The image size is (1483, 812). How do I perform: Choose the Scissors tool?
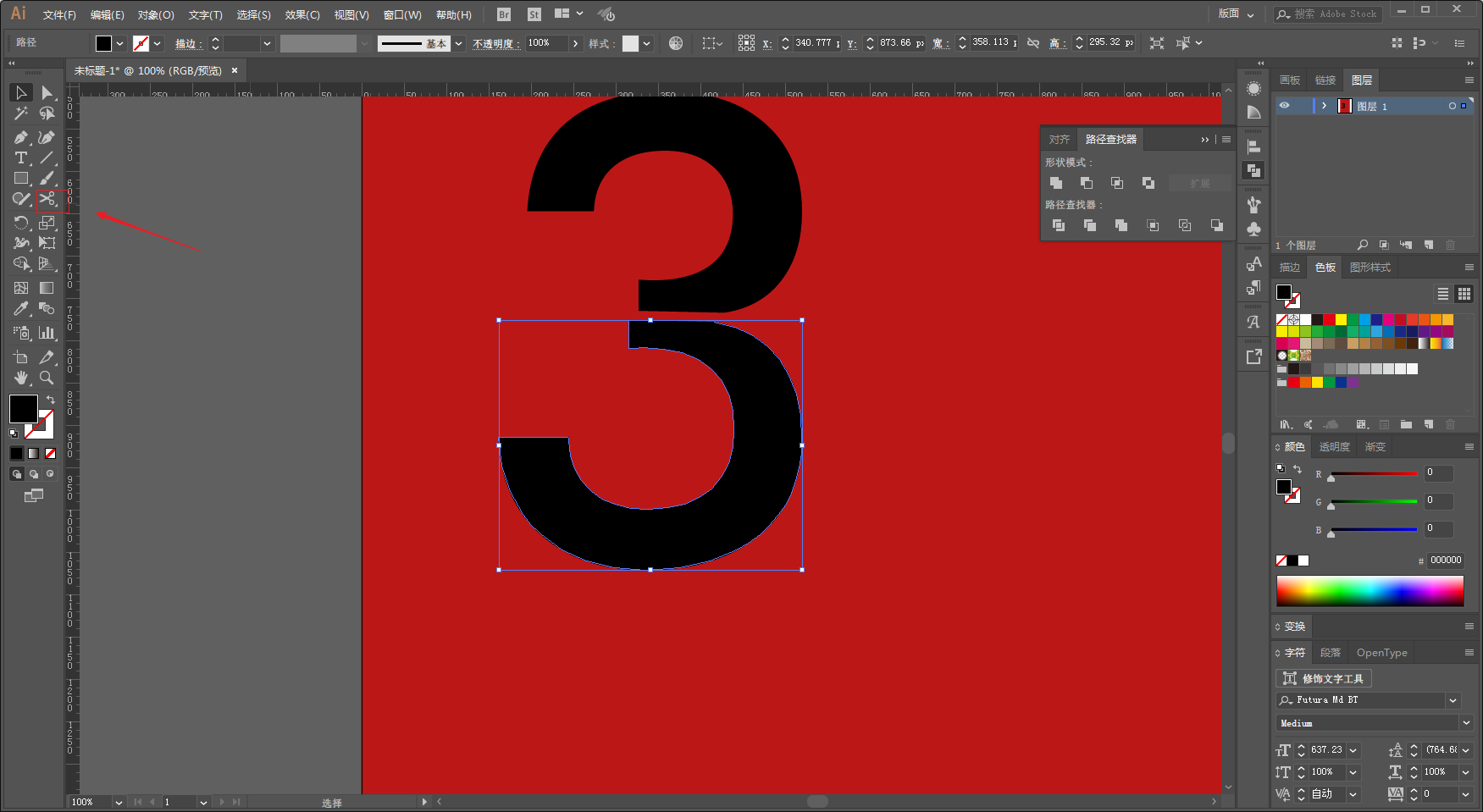click(47, 199)
